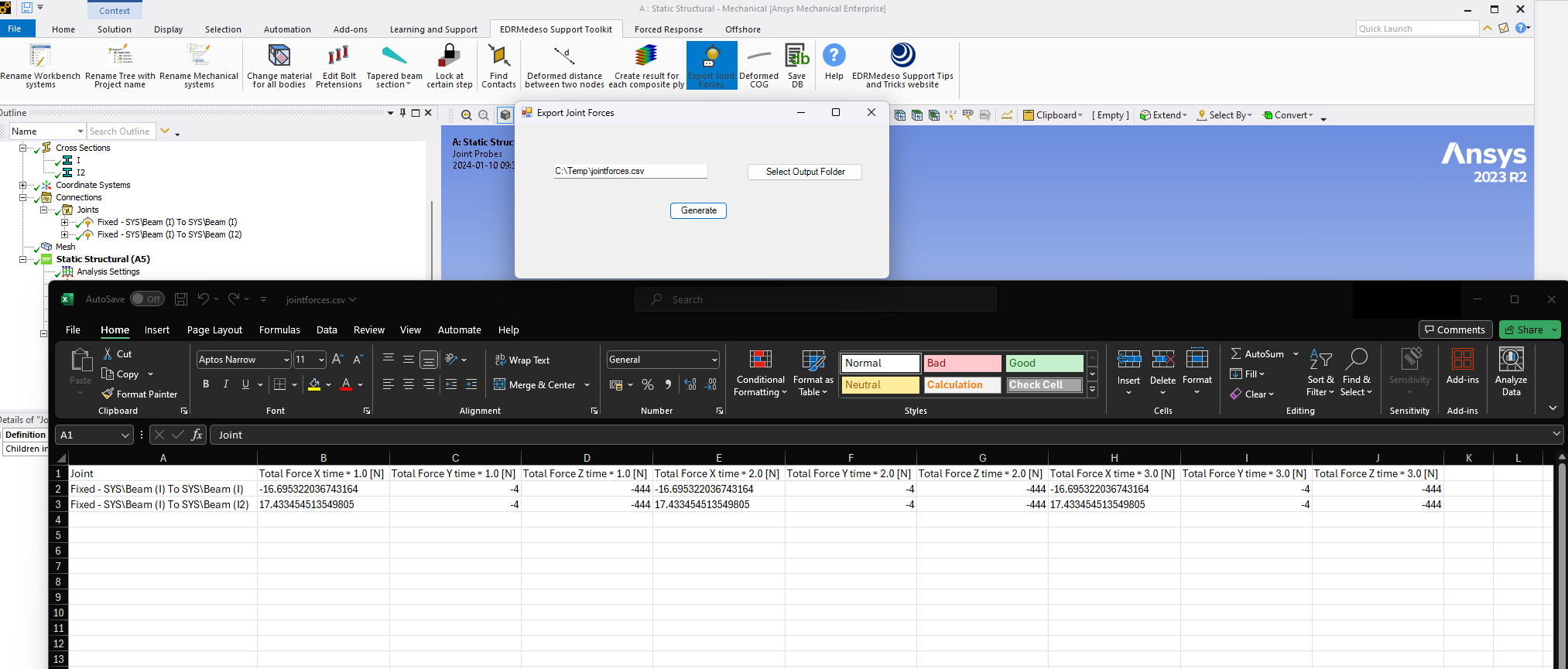The image size is (1568, 669).
Task: Apply Italic formatting in Excel
Action: coord(225,384)
